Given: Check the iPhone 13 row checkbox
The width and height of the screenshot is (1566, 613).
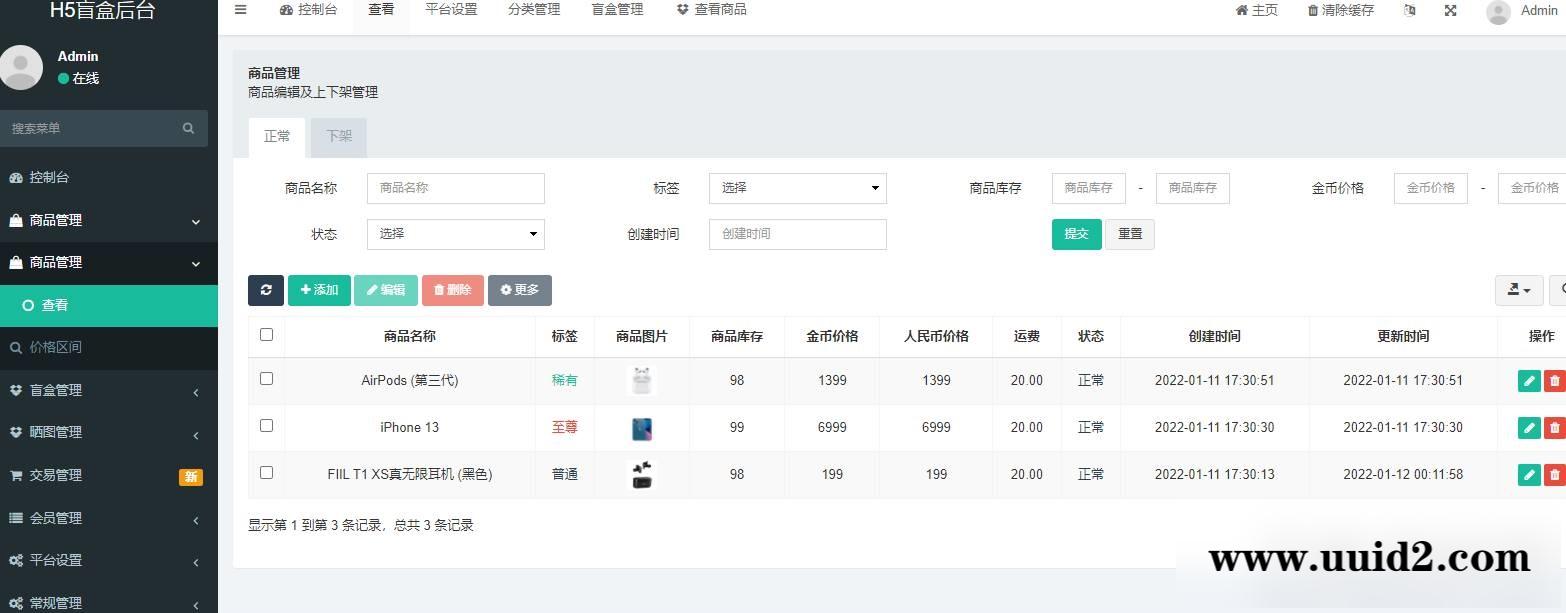Looking at the screenshot, I should (x=266, y=426).
